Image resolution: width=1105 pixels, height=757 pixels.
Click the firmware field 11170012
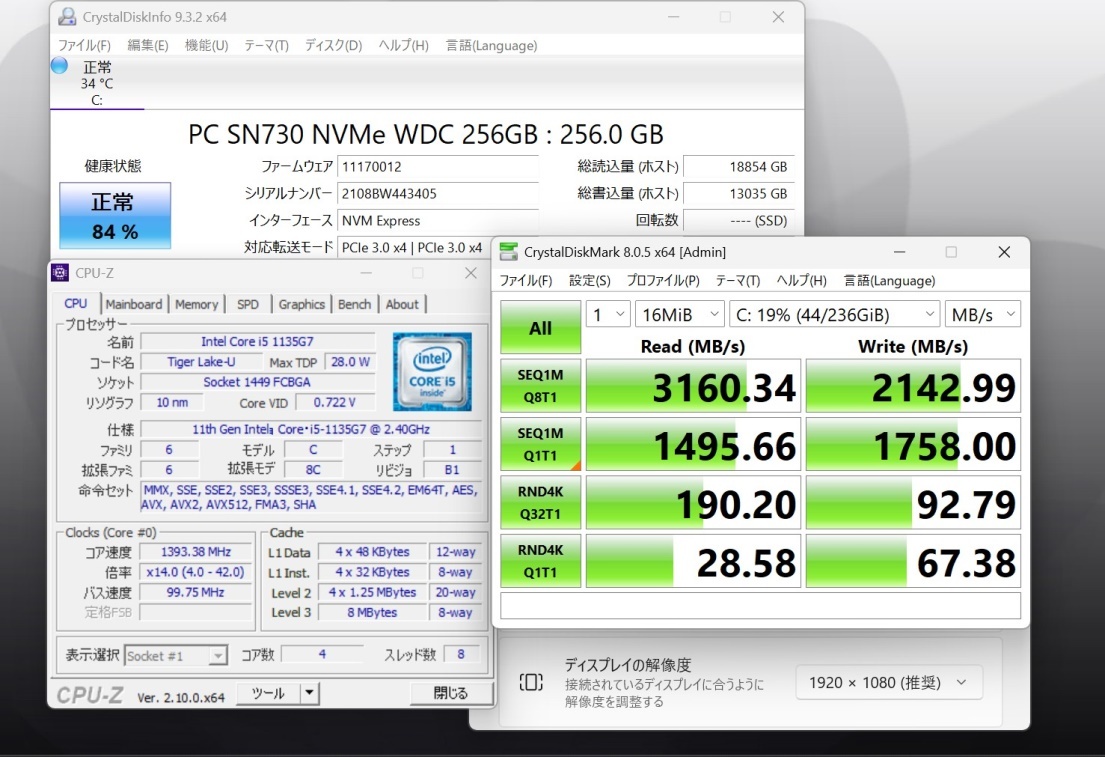coord(438,167)
